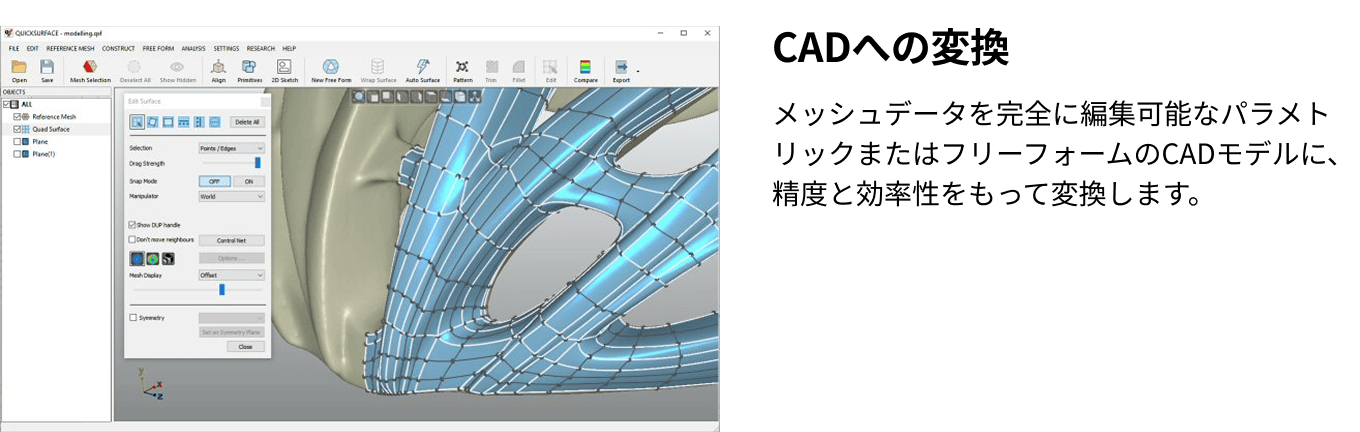The width and height of the screenshot is (1360, 432).
Task: Click New Free Form icon
Action: (x=329, y=67)
